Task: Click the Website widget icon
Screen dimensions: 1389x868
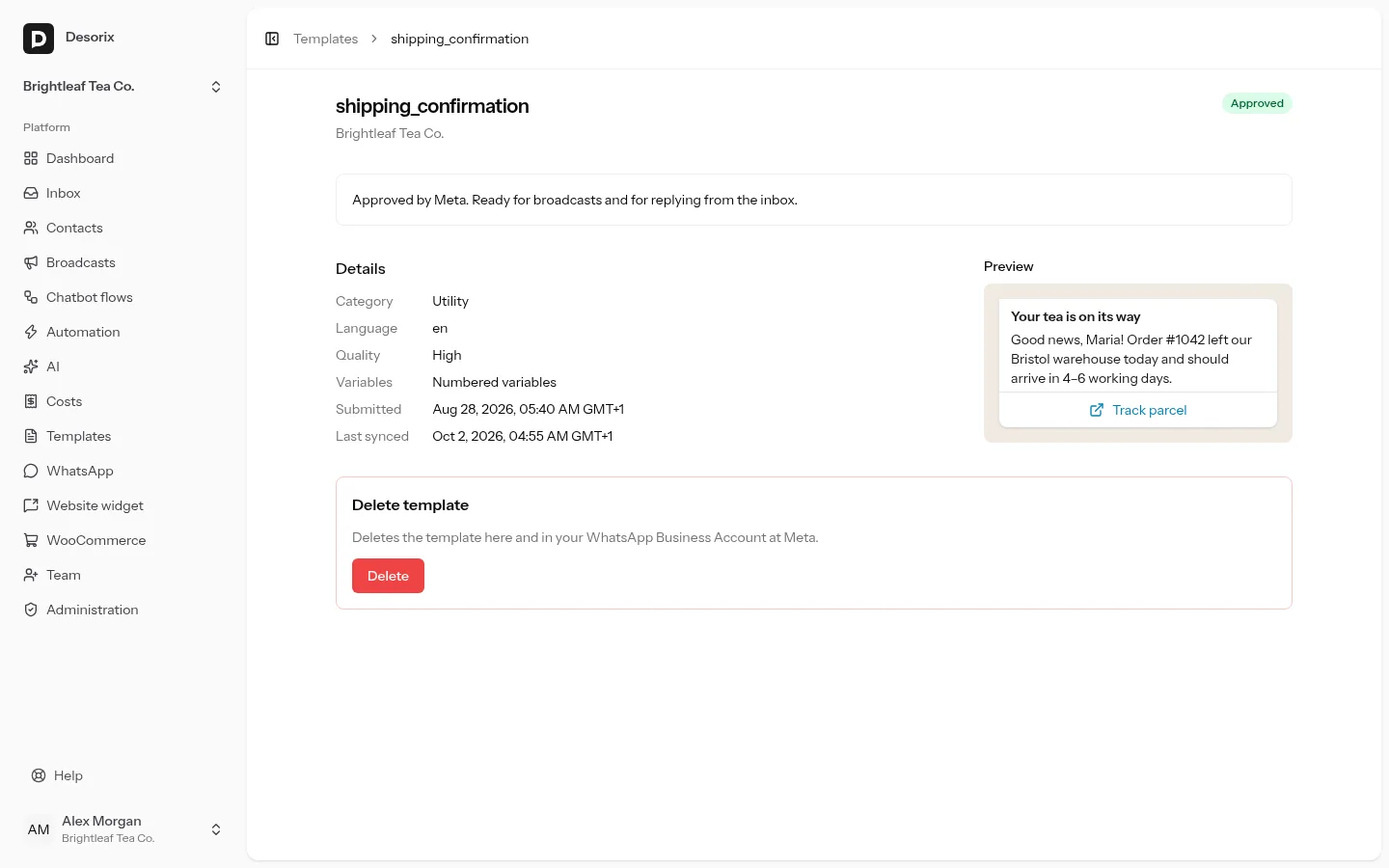Action: [31, 505]
